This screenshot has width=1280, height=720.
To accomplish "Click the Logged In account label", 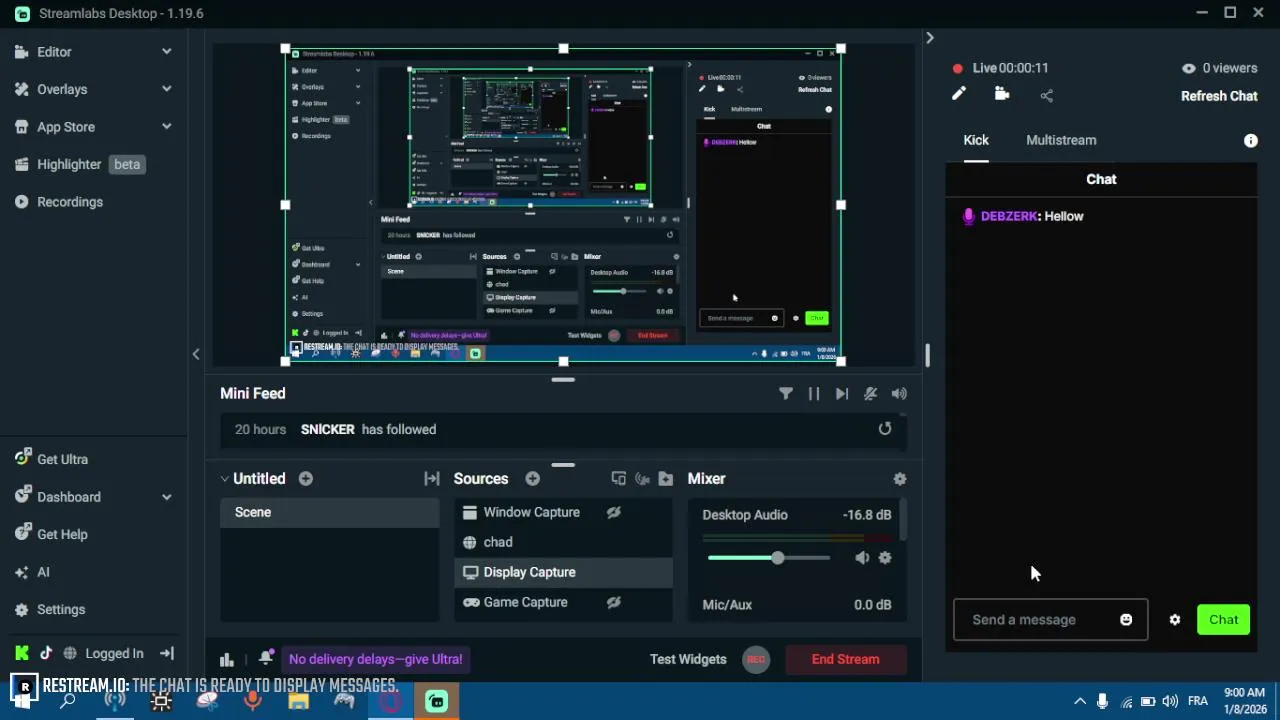I will (x=114, y=653).
